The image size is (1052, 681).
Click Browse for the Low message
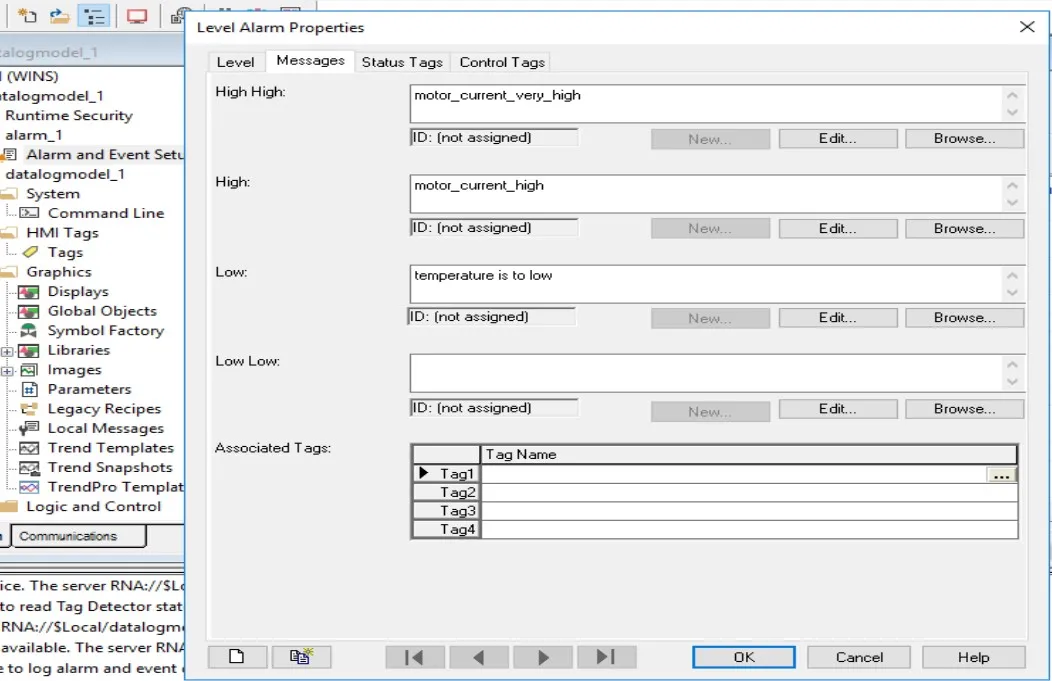(965, 318)
